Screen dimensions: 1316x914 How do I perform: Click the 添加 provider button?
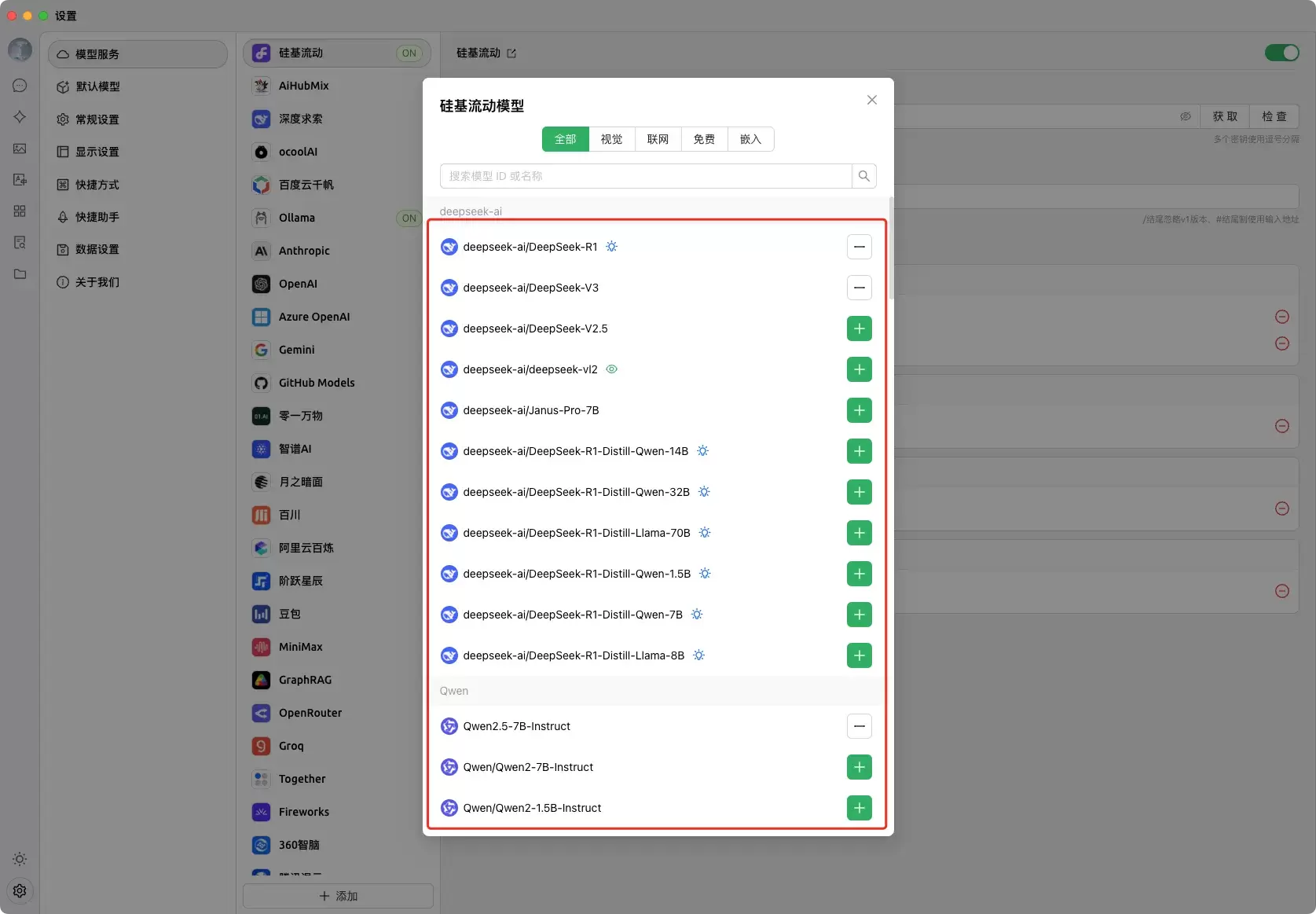pos(338,896)
